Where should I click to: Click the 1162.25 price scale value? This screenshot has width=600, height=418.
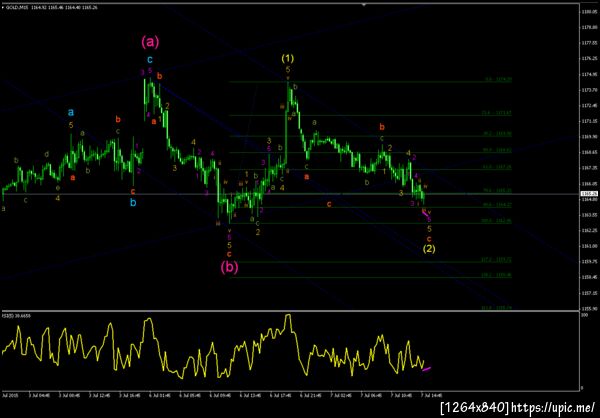pos(590,230)
